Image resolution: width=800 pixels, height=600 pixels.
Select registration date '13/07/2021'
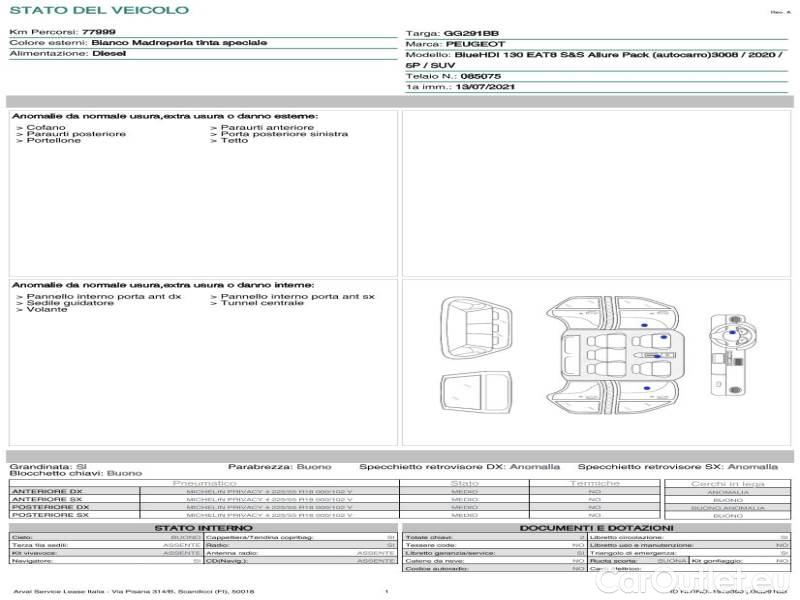[x=485, y=87]
